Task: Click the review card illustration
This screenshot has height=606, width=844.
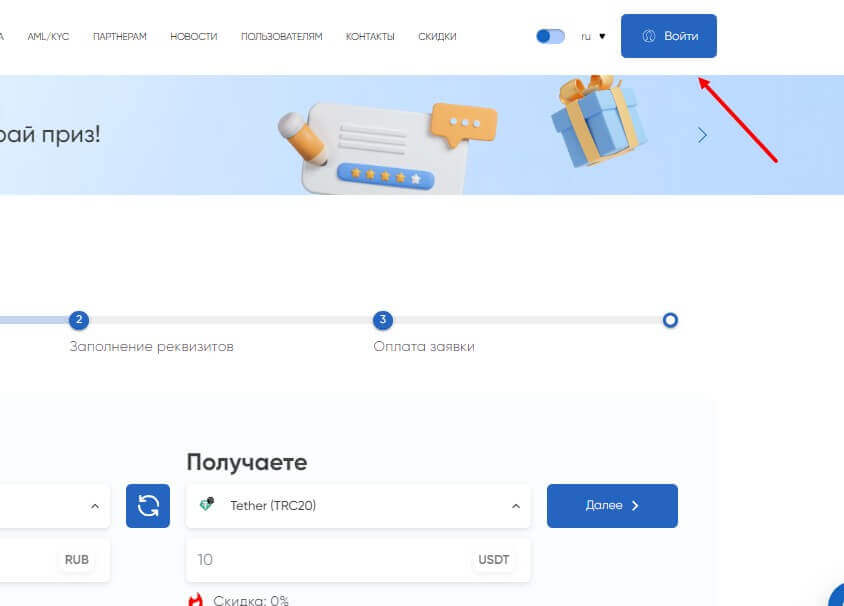Action: pyautogui.click(x=388, y=147)
